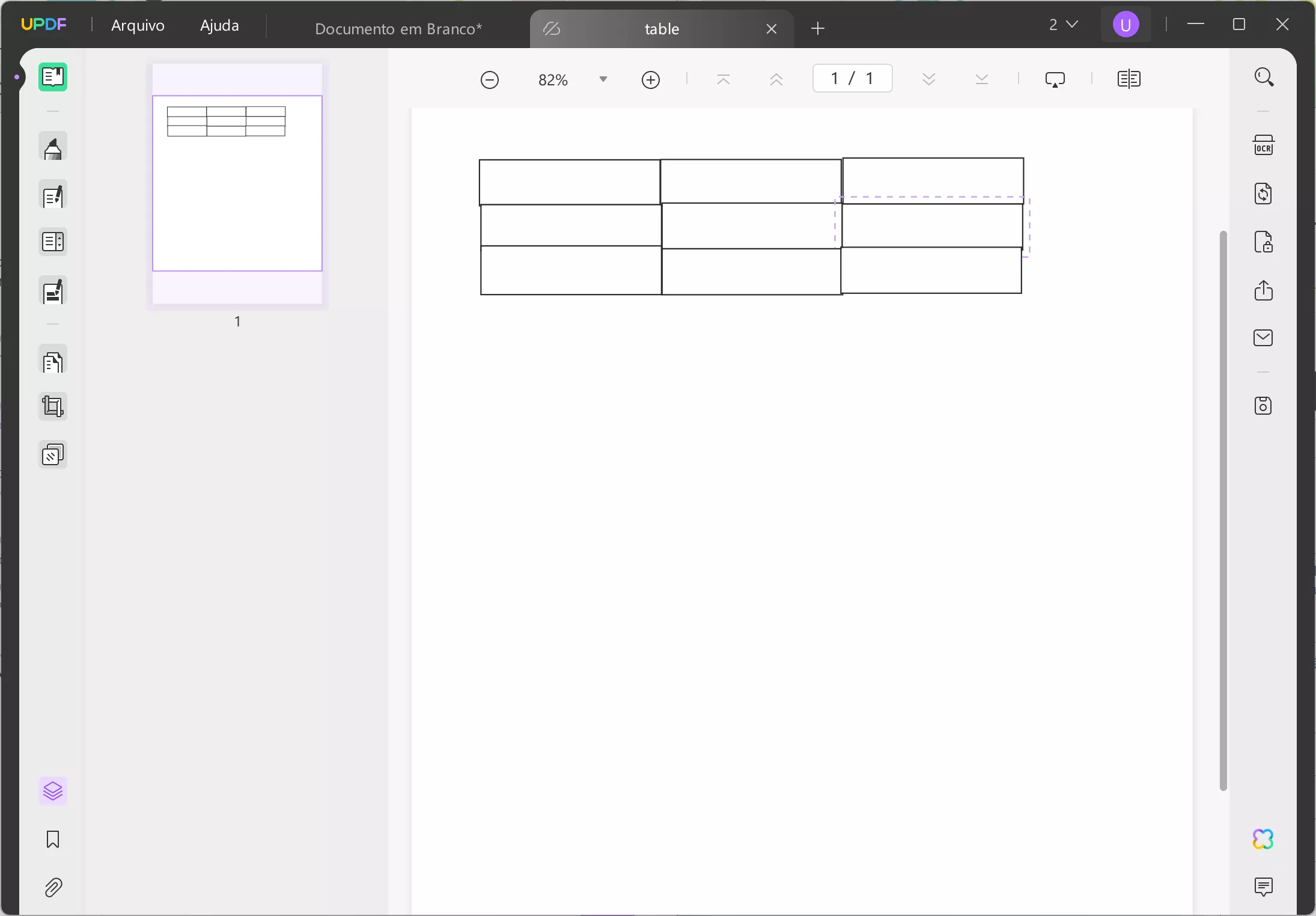
Task: Open a new tab with the plus button
Action: (818, 28)
